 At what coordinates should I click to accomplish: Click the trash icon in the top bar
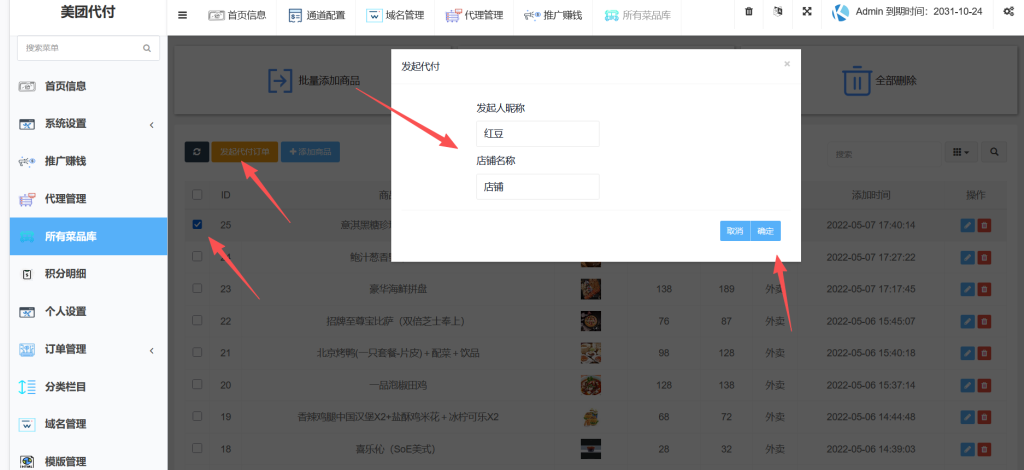click(x=749, y=12)
